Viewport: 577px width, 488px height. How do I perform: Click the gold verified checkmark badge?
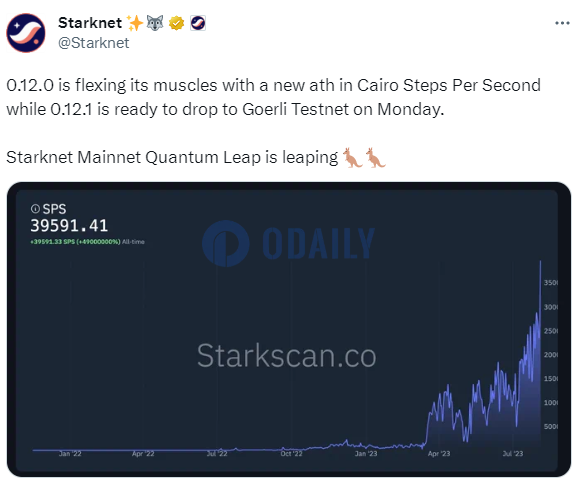tap(176, 23)
